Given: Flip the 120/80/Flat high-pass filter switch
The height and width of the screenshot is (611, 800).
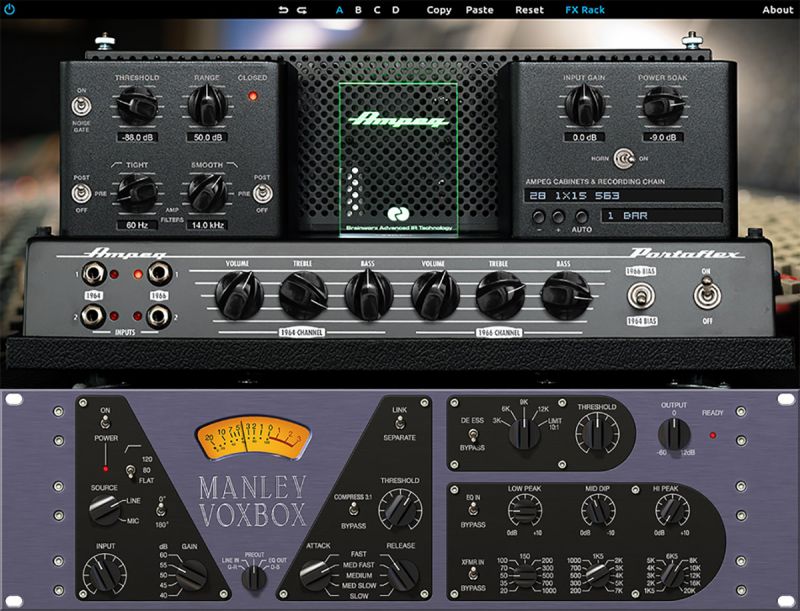Looking at the screenshot, I should click(131, 470).
